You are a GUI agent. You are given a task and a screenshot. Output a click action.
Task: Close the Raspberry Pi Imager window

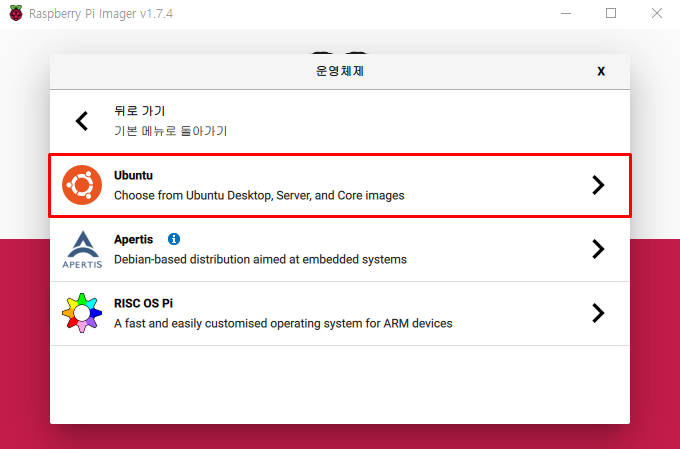[x=657, y=13]
